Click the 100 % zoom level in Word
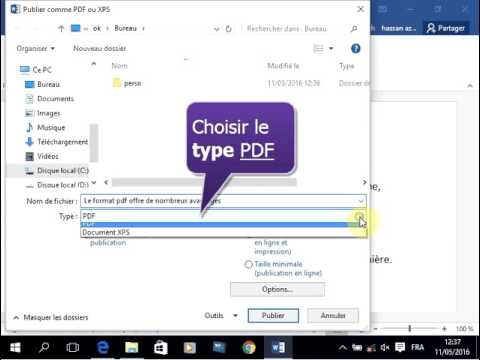This screenshot has width=480, height=360. tap(465, 329)
